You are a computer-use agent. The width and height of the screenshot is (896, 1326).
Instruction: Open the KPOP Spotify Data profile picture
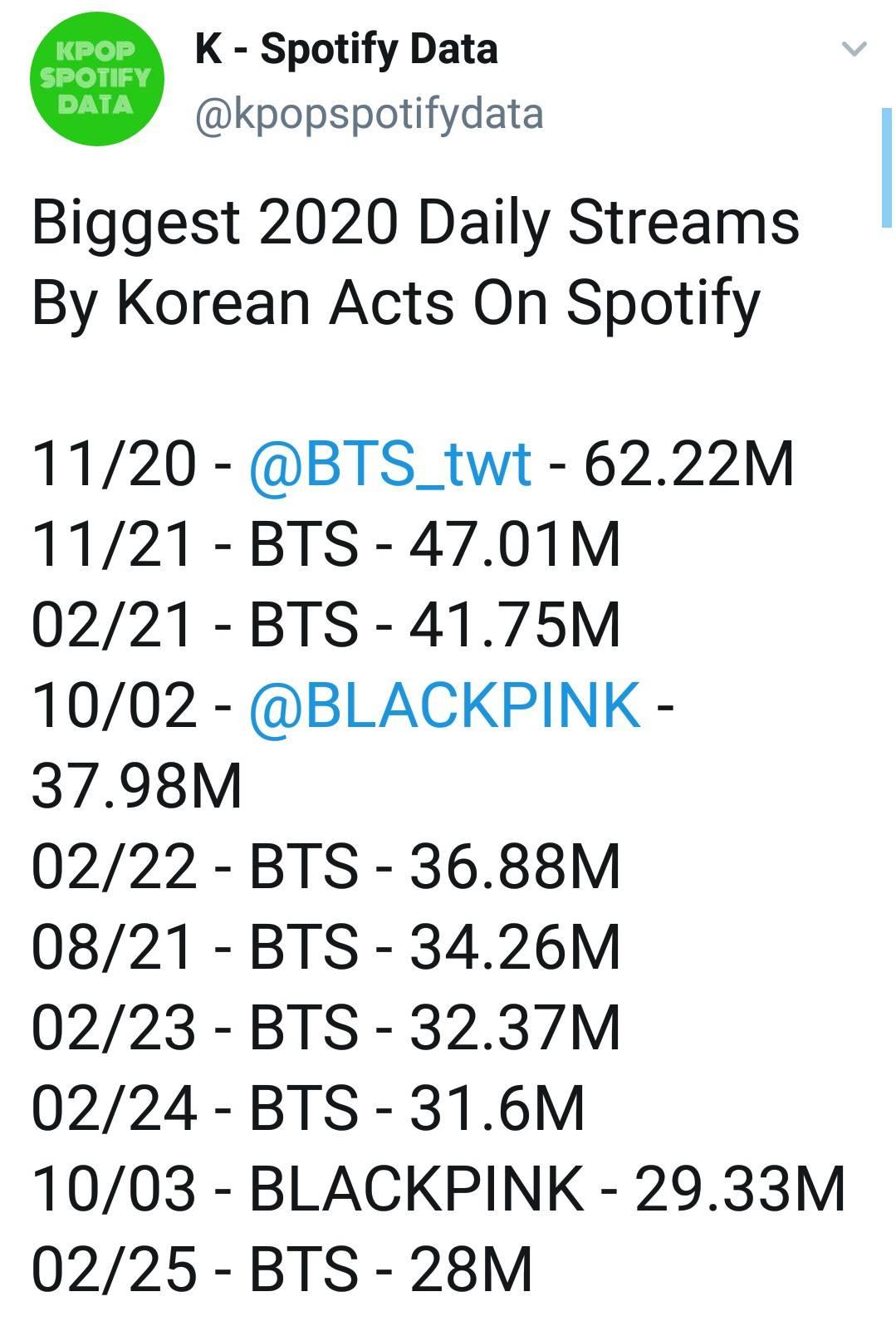[x=96, y=79]
